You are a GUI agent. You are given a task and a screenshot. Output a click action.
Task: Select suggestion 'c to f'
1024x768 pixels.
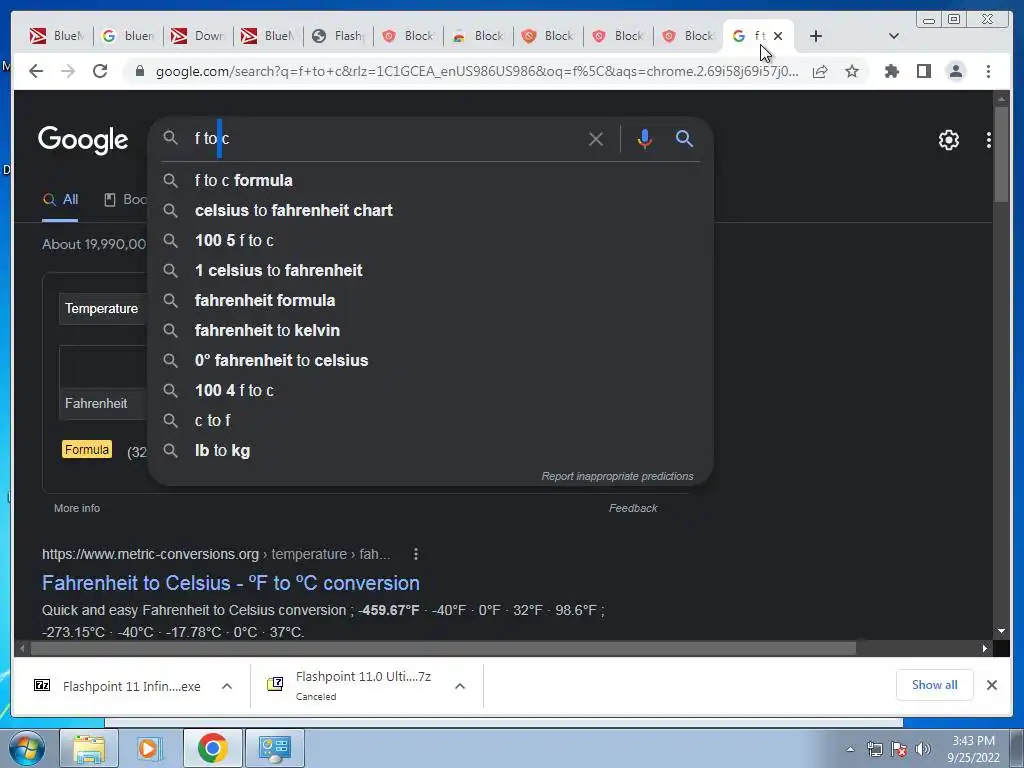point(431,421)
